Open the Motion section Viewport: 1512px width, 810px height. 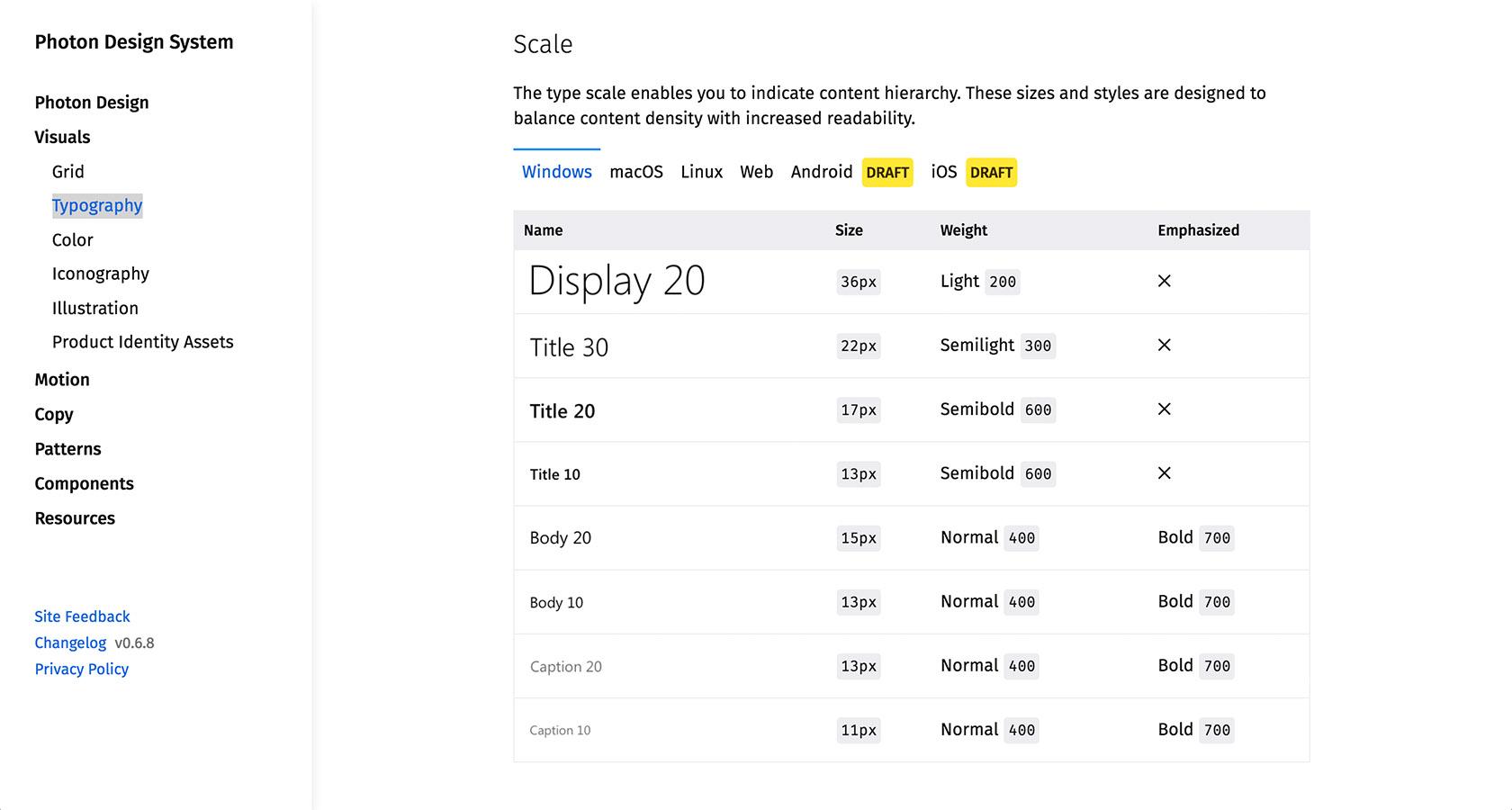(x=61, y=379)
